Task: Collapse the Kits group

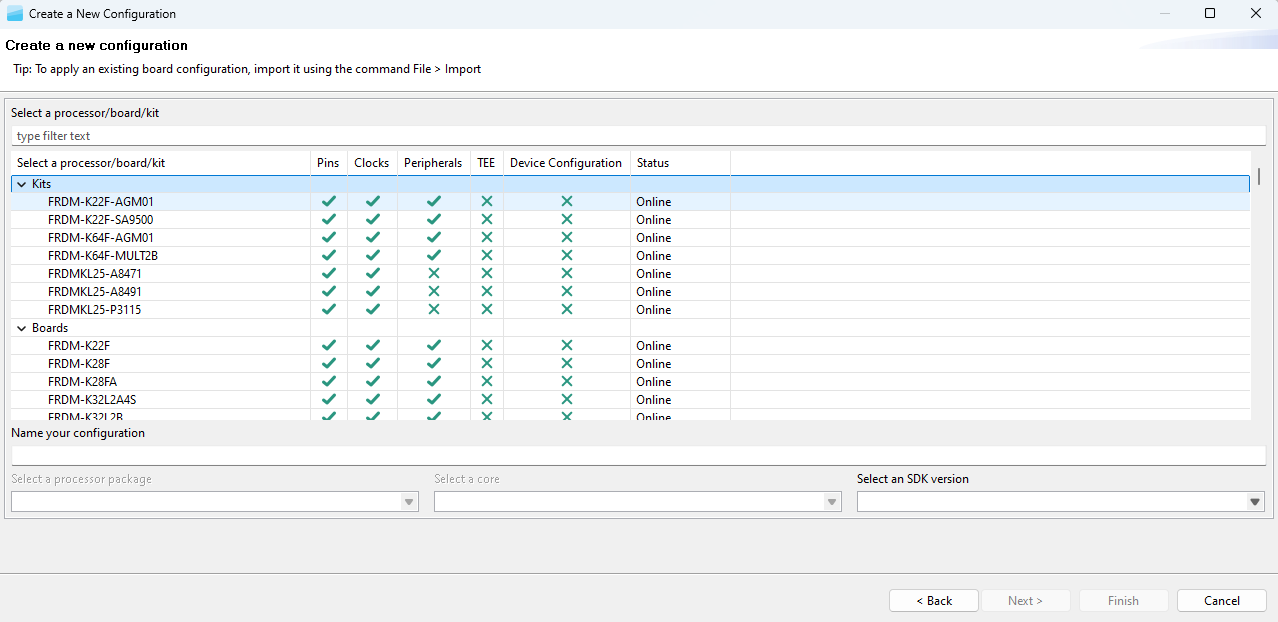Action: pyautogui.click(x=22, y=183)
